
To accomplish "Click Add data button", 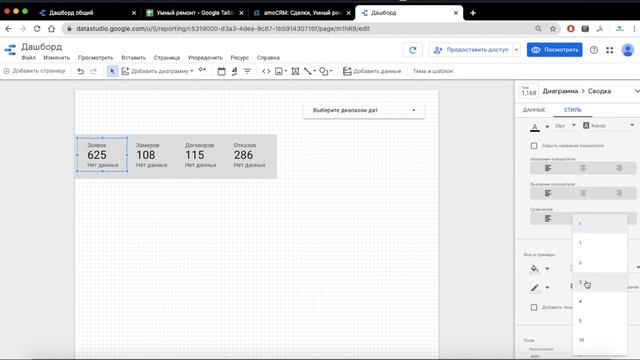I will (372, 71).
